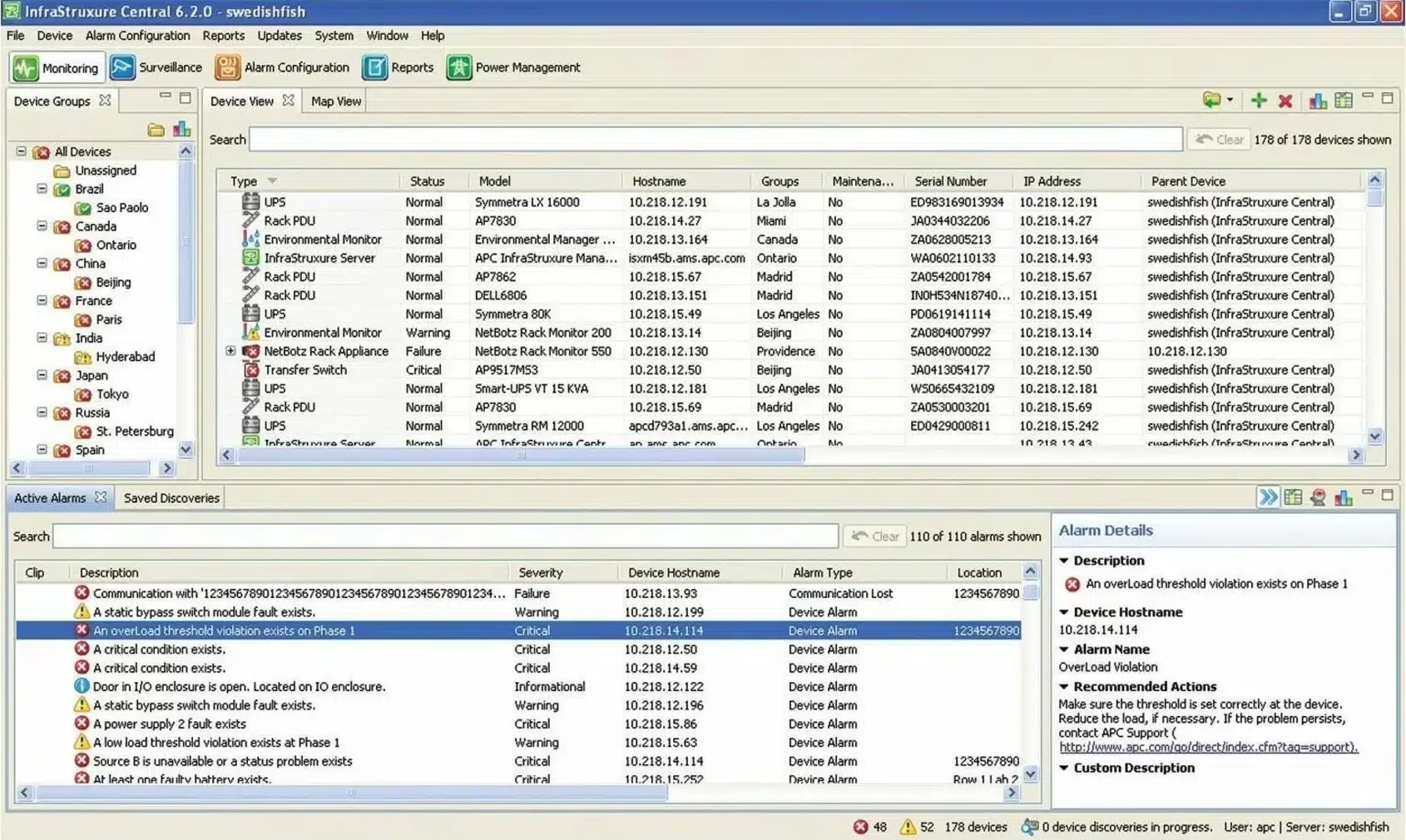This screenshot has height=840, width=1406.
Task: Collapse the China group node
Action: pos(42,263)
